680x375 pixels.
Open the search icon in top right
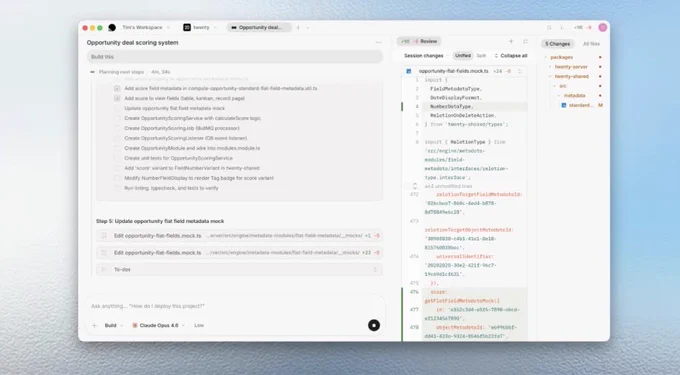pyautogui.click(x=549, y=27)
